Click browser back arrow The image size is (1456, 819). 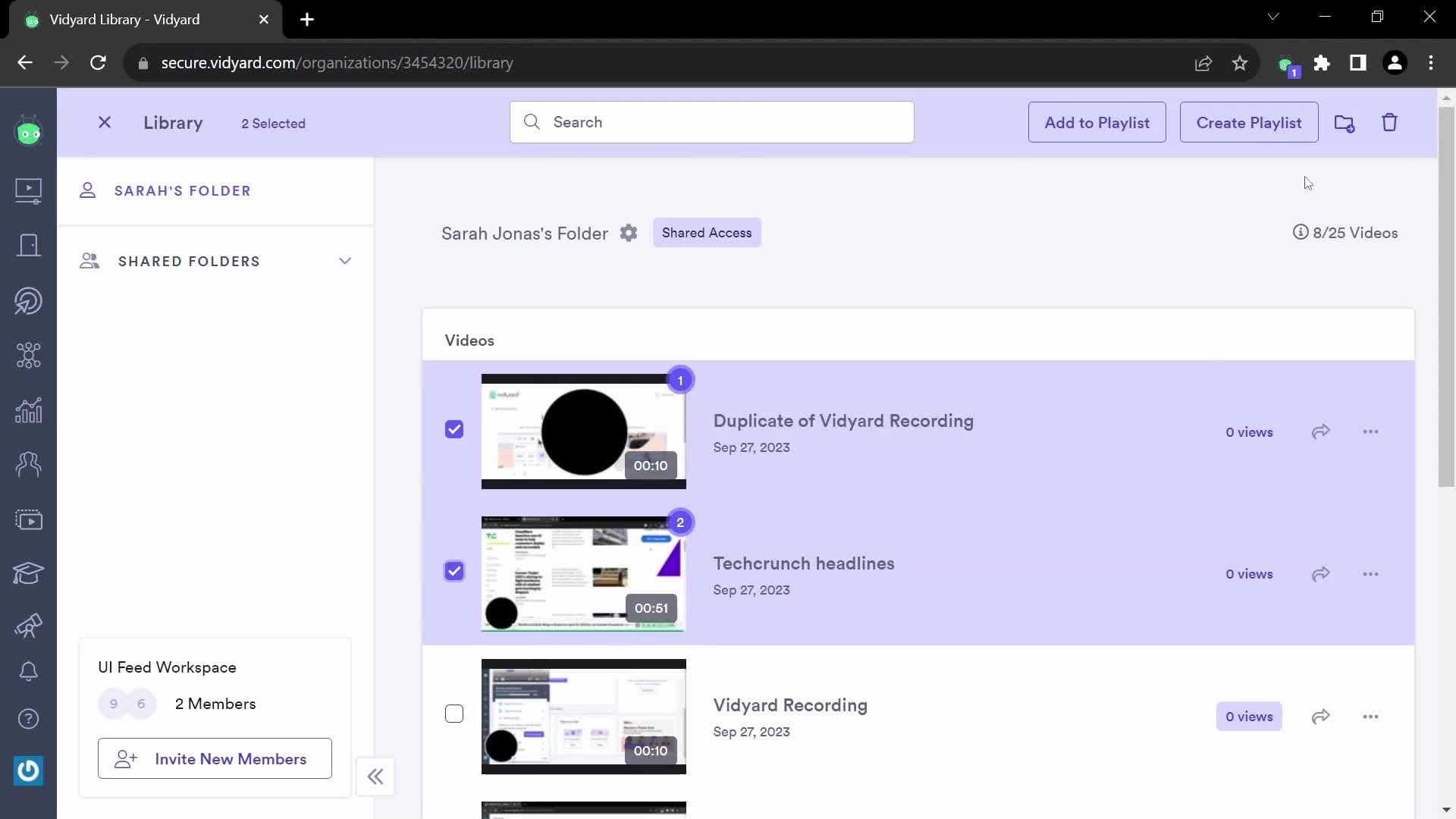tap(25, 63)
